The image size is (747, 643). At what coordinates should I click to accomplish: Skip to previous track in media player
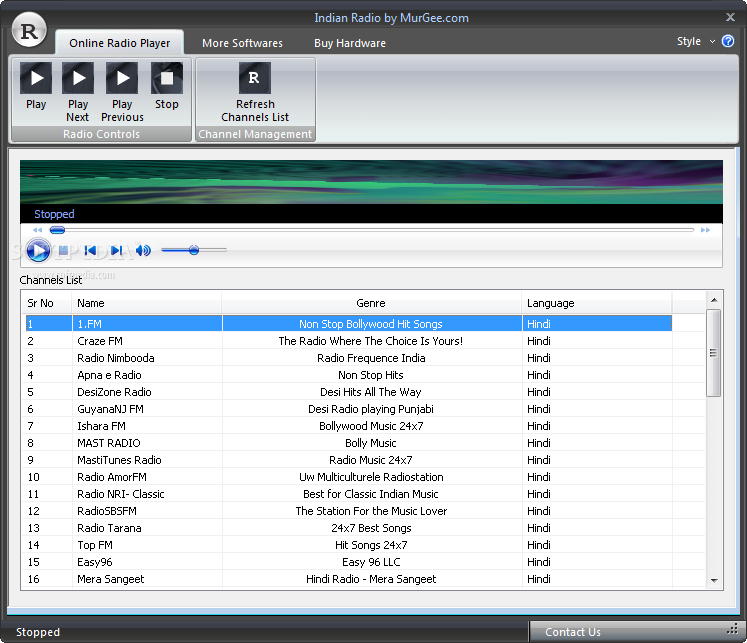[90, 250]
